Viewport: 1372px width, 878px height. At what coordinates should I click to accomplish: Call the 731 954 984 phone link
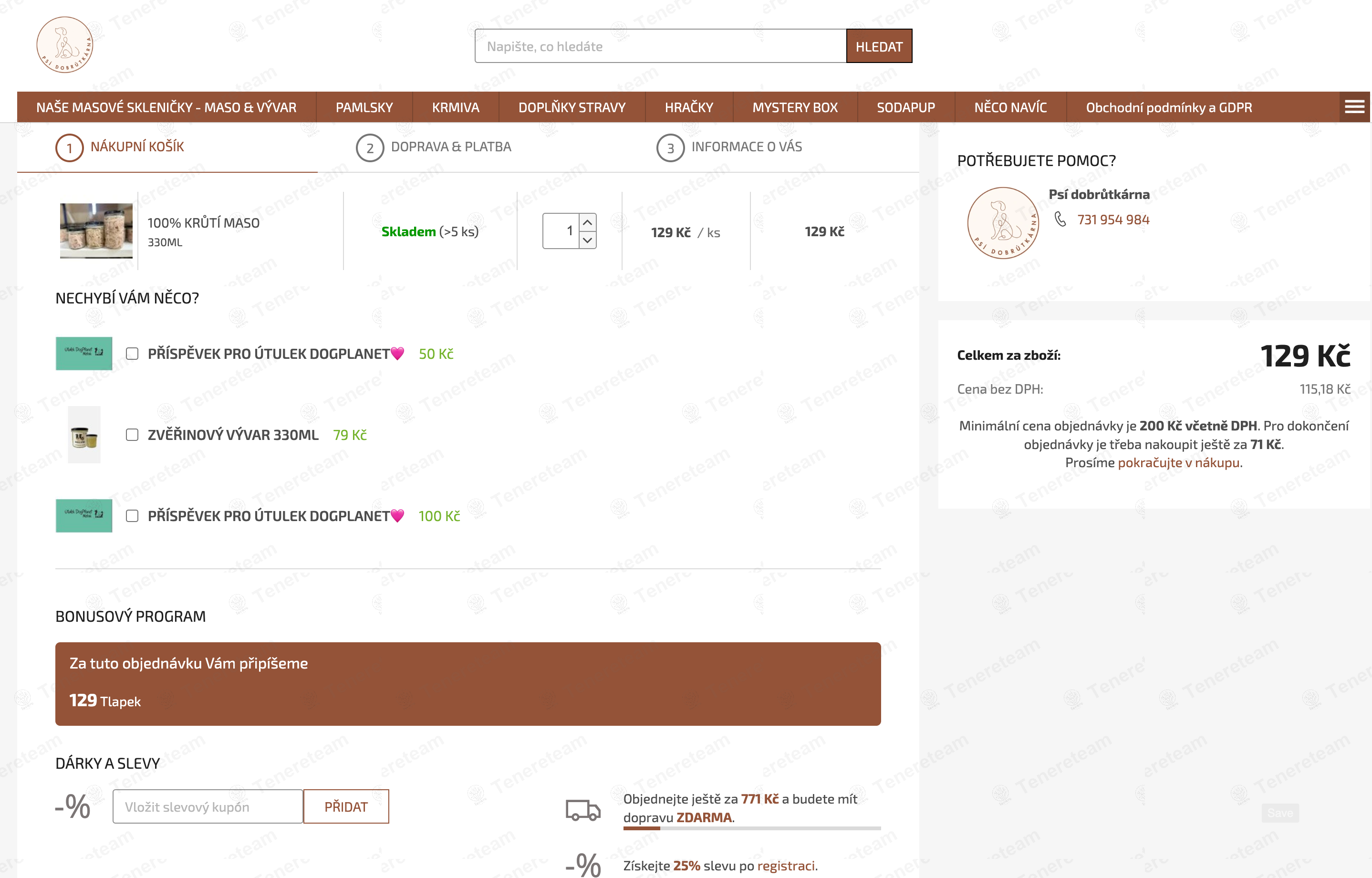coord(1112,219)
